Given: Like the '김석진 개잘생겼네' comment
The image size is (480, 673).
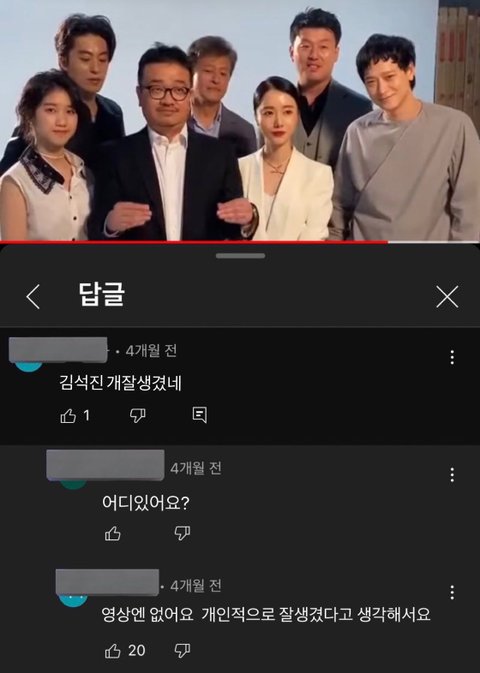Looking at the screenshot, I should [68, 415].
